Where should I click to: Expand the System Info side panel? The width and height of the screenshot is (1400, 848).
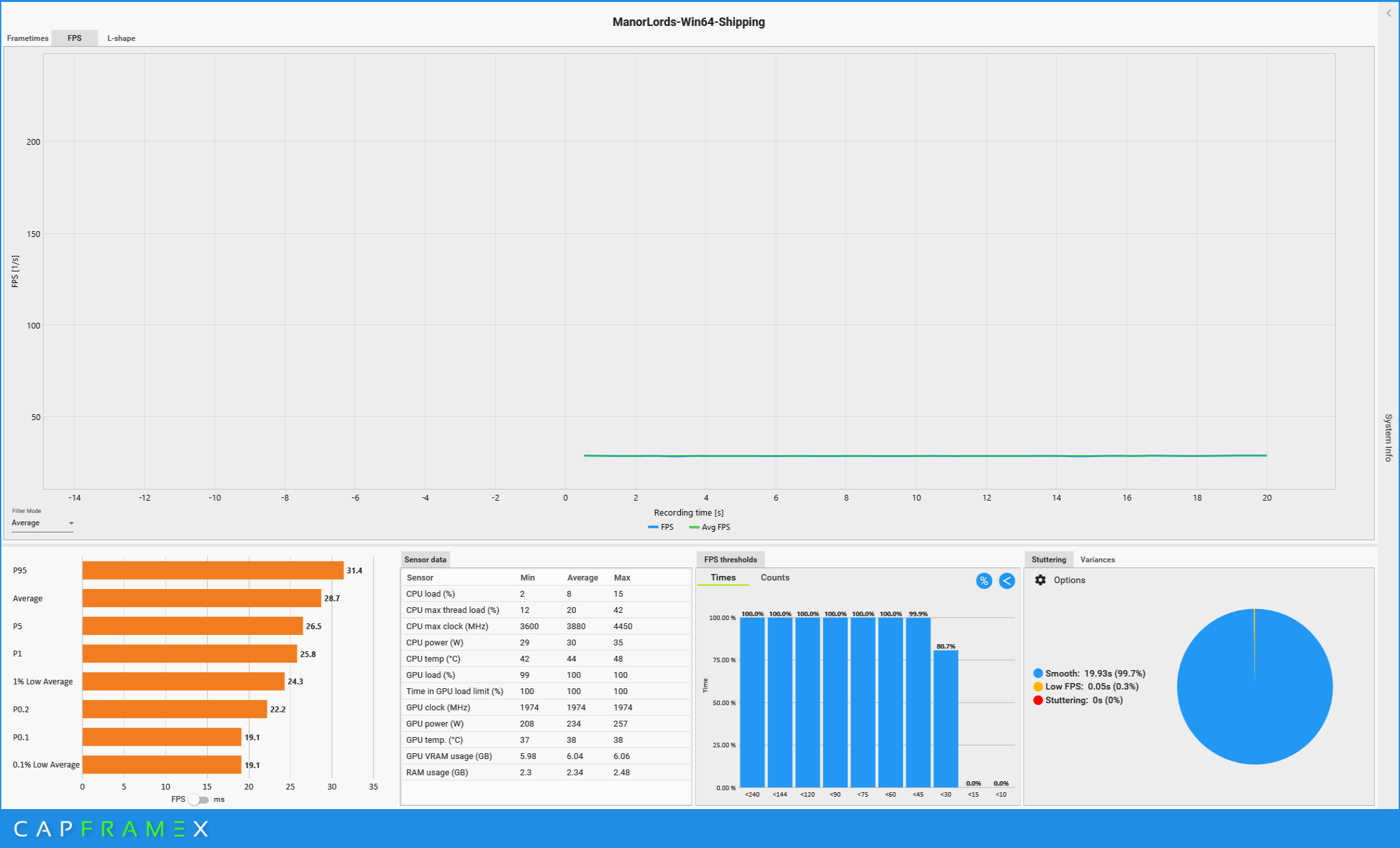1388,437
